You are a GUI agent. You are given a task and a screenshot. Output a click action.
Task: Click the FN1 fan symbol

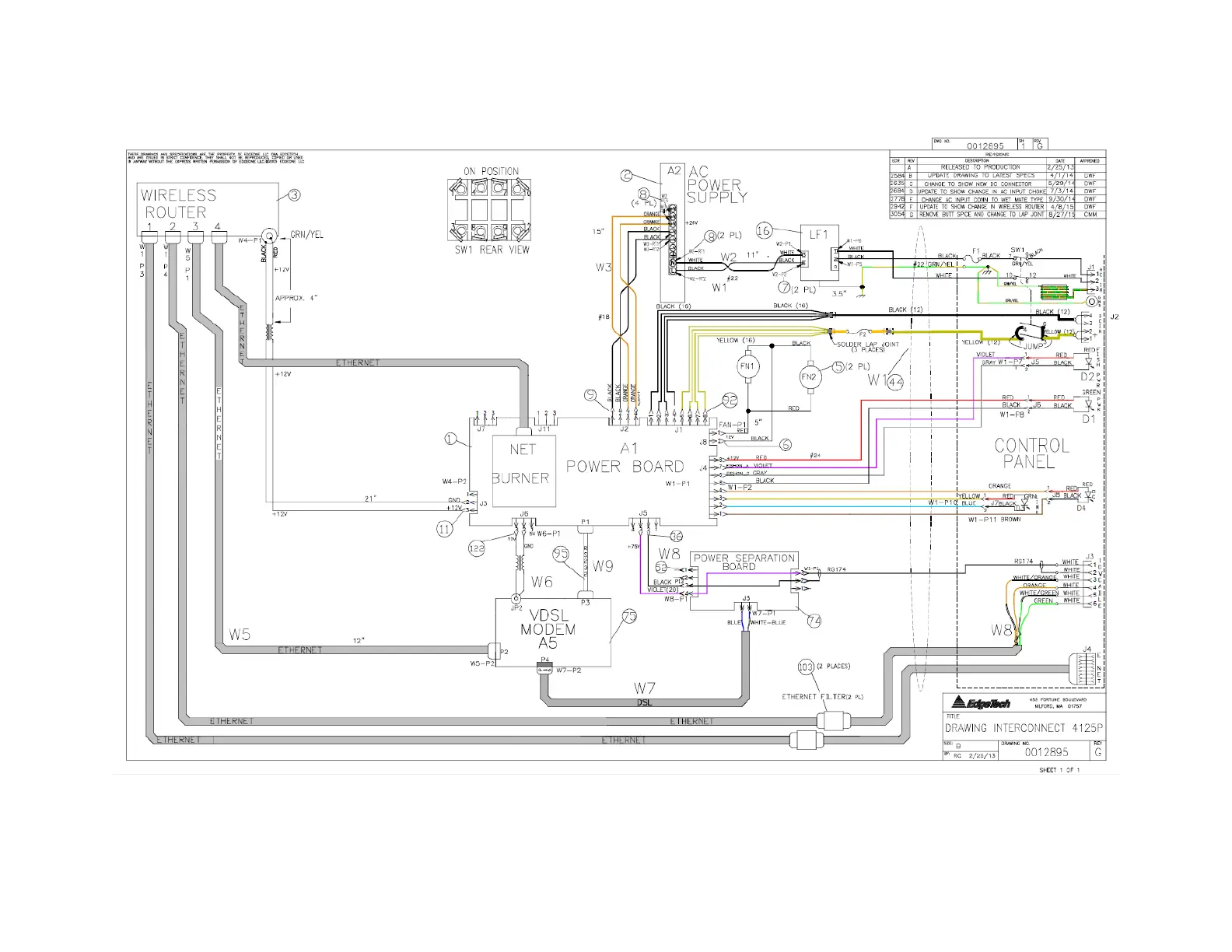(x=747, y=366)
